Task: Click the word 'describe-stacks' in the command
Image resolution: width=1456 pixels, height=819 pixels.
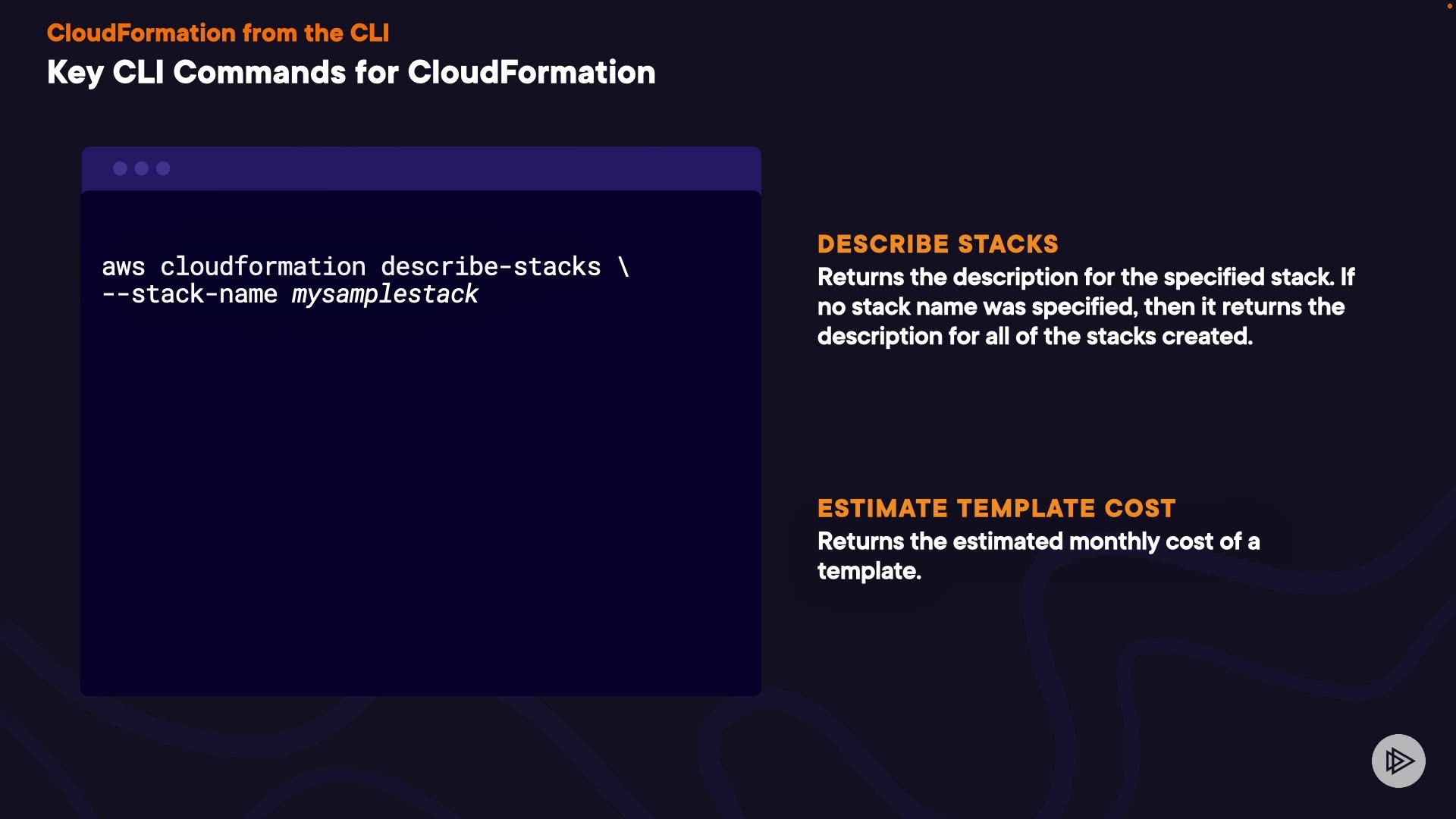Action: (x=490, y=267)
